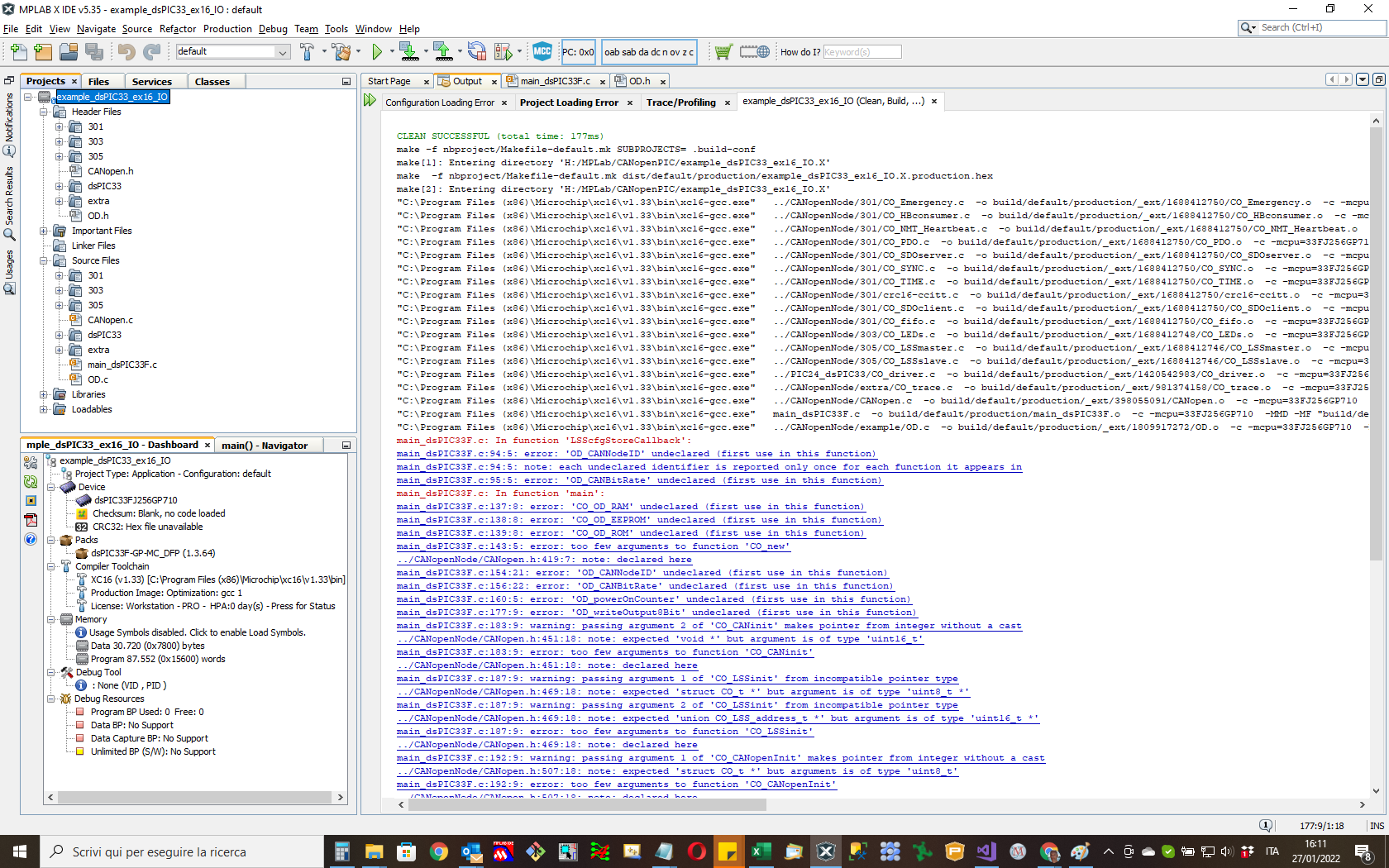Screen dimensions: 1389x868
Task: Click the Make and Program Device icon
Action: point(408,51)
